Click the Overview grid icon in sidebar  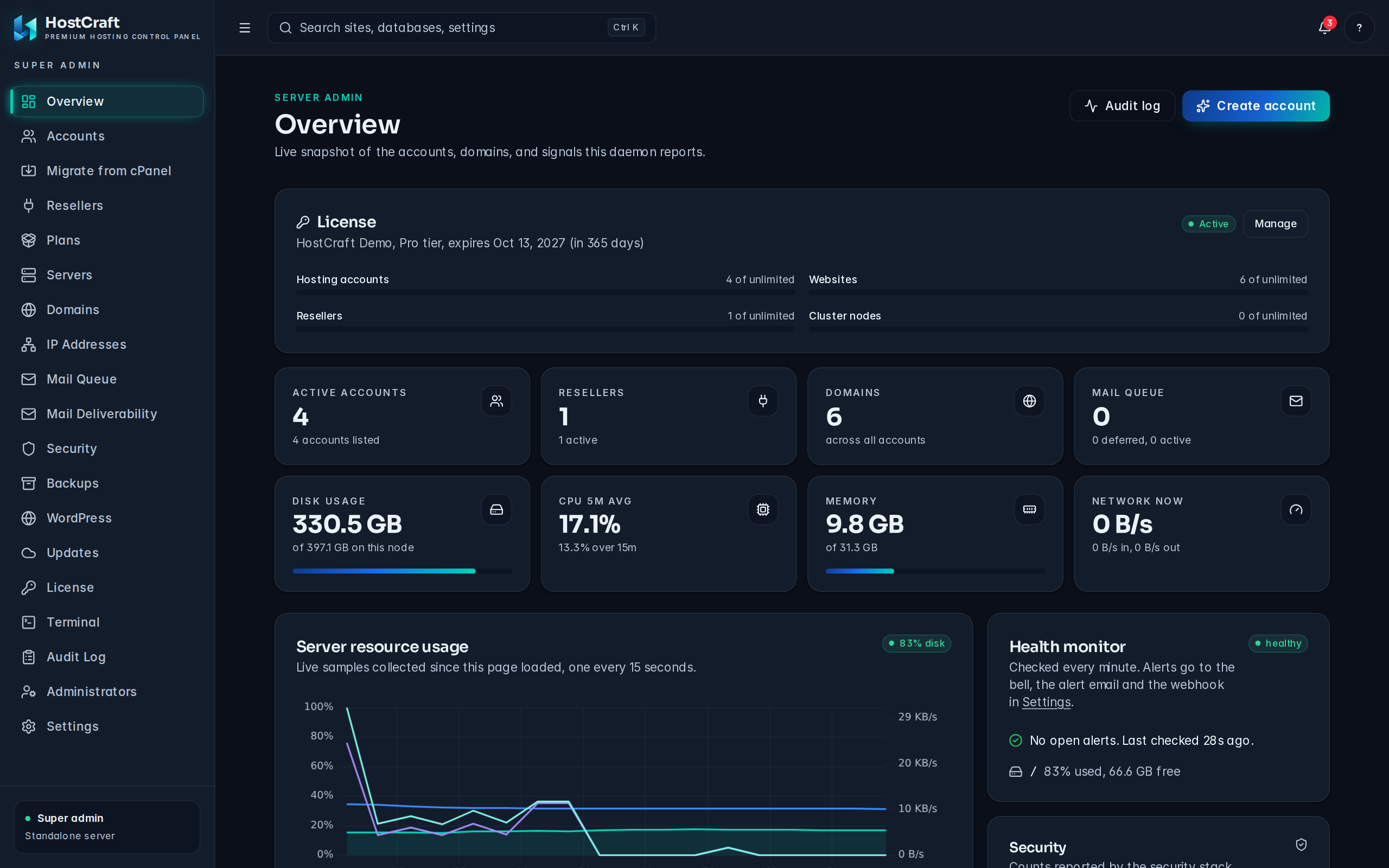click(29, 101)
